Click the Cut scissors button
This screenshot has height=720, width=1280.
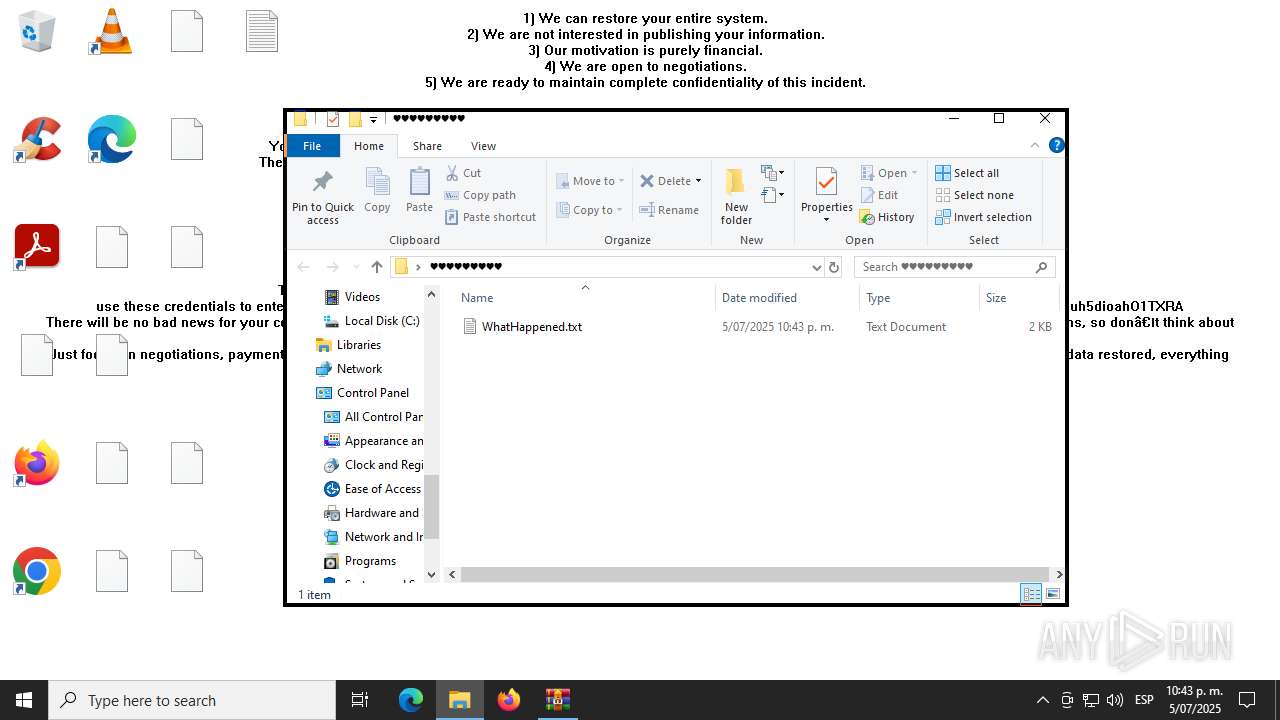[464, 173]
